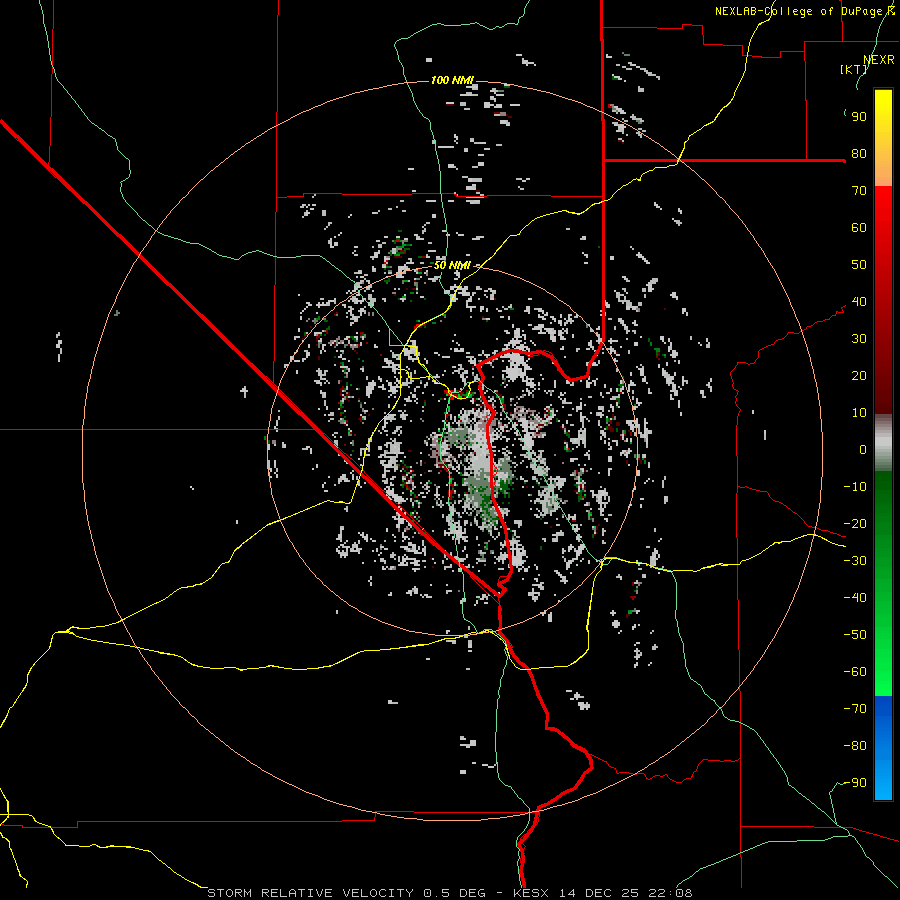
Task: Click the 10 value on the velocity scale
Action: pos(859,413)
